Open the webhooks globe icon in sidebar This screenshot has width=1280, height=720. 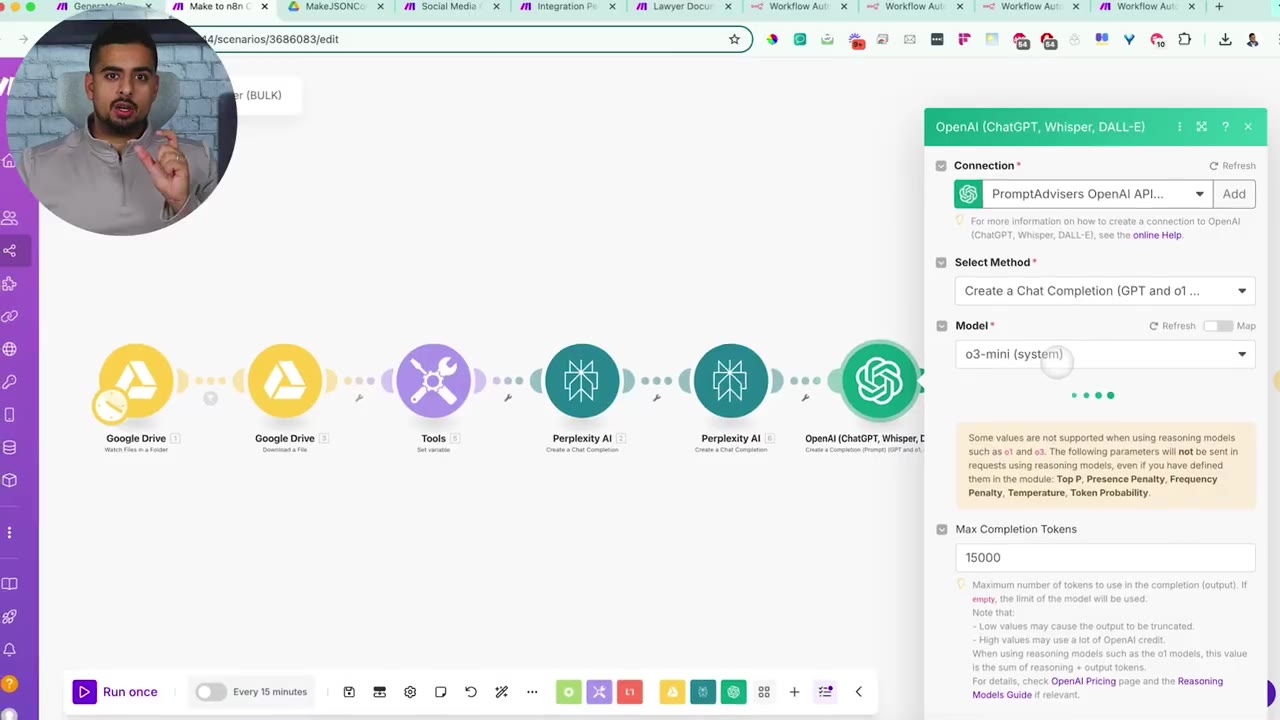pos(10,349)
